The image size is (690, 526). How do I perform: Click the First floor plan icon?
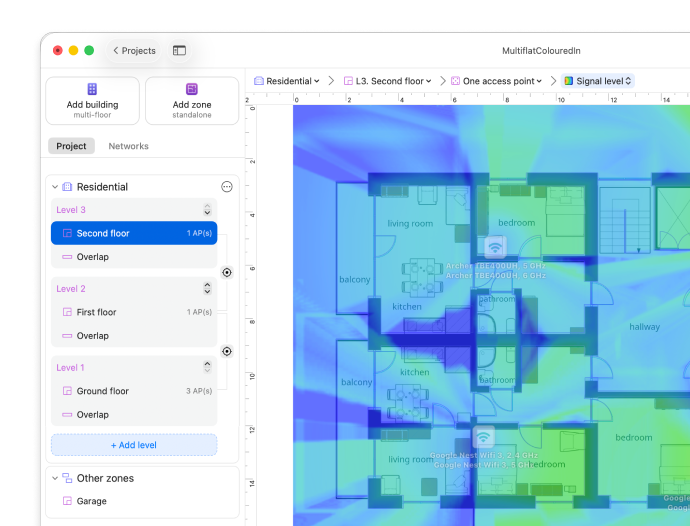point(67,312)
